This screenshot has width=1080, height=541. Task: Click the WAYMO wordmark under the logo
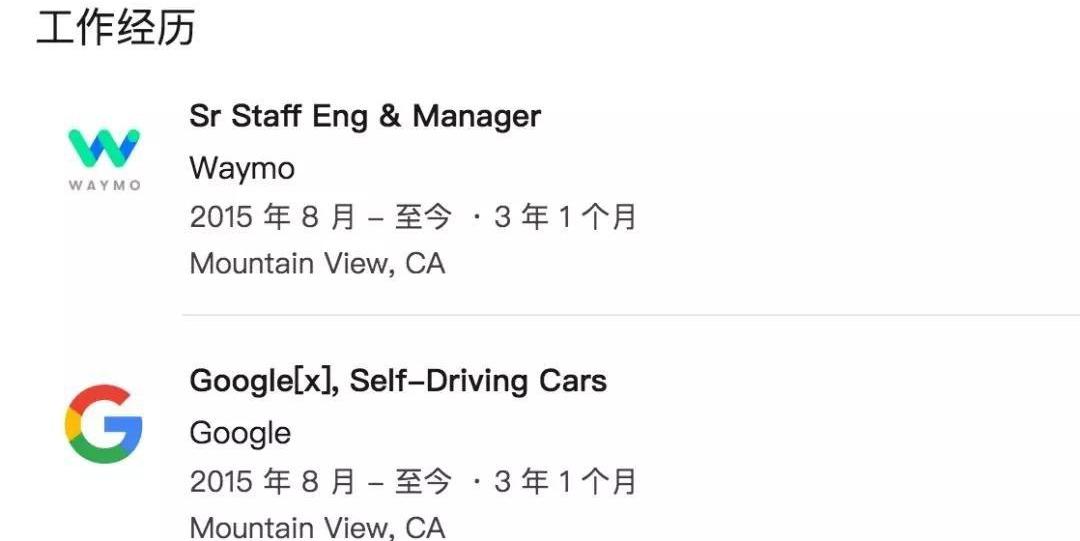coord(104,185)
